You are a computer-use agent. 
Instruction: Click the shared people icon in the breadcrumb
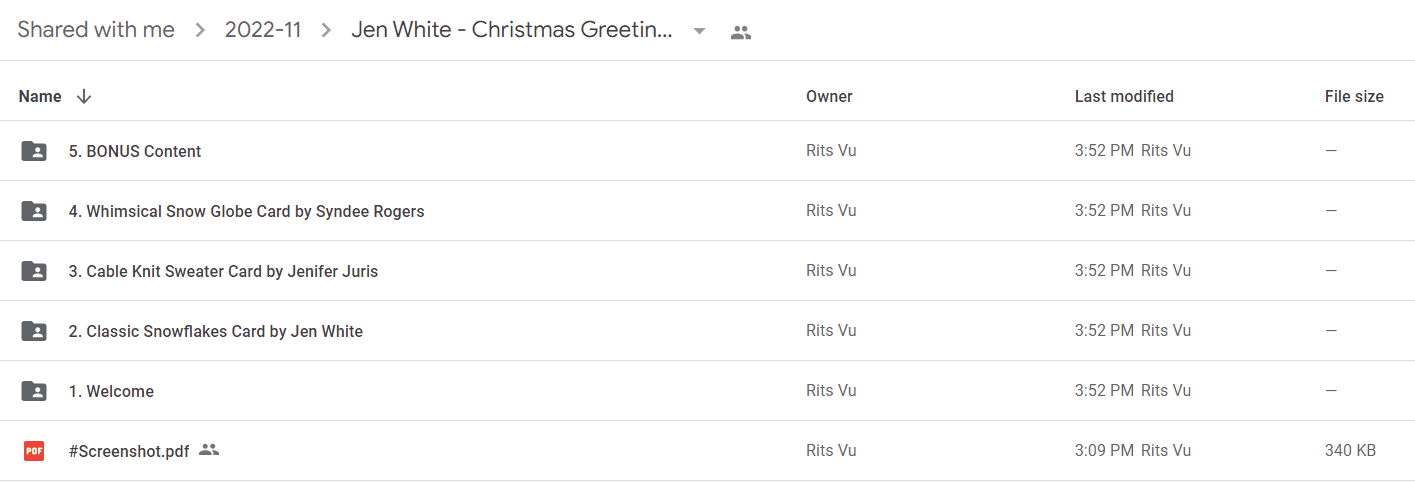tap(740, 32)
